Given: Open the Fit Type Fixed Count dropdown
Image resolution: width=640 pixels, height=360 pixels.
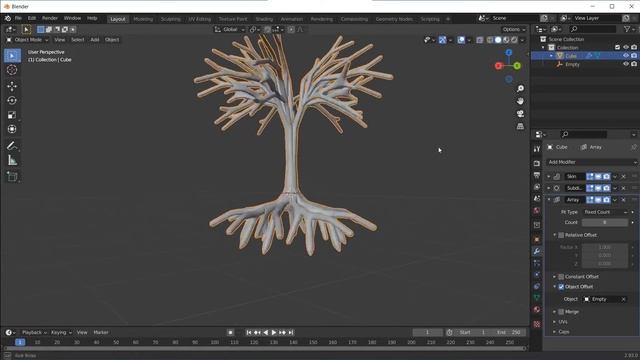Looking at the screenshot, I should pyautogui.click(x=605, y=212).
